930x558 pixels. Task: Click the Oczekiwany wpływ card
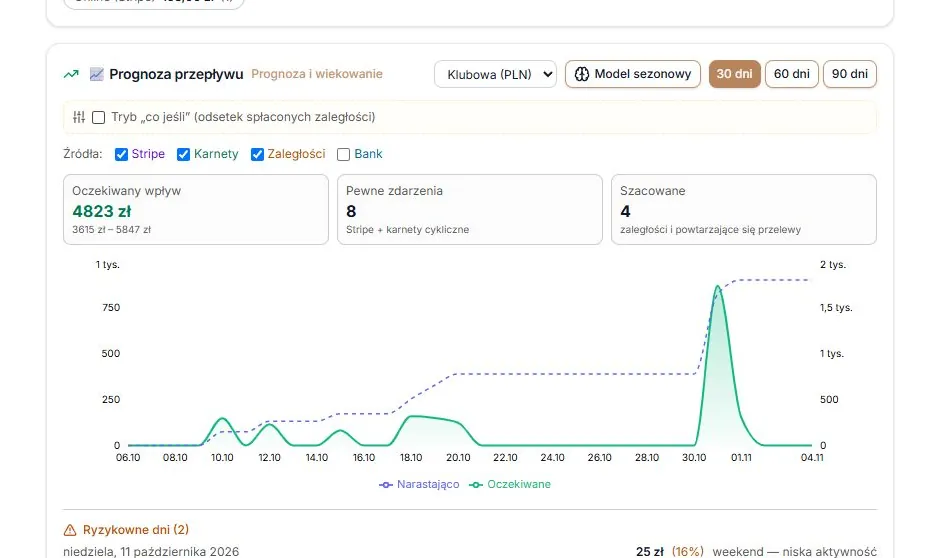tap(196, 209)
